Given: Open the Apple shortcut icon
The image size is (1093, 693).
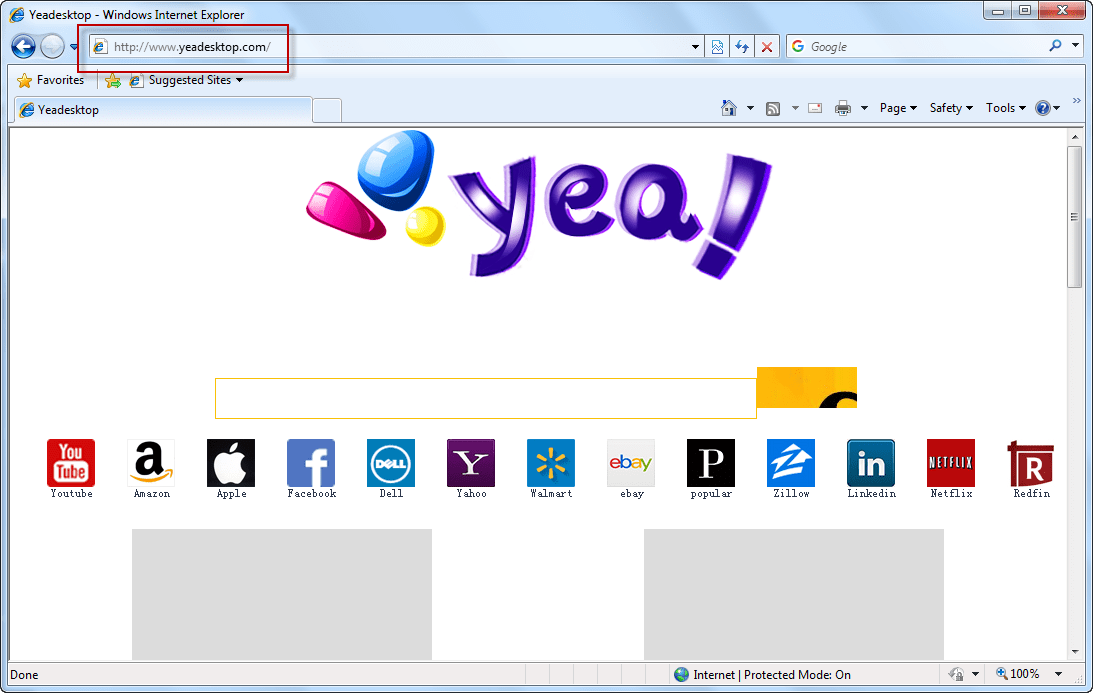Looking at the screenshot, I should click(231, 463).
